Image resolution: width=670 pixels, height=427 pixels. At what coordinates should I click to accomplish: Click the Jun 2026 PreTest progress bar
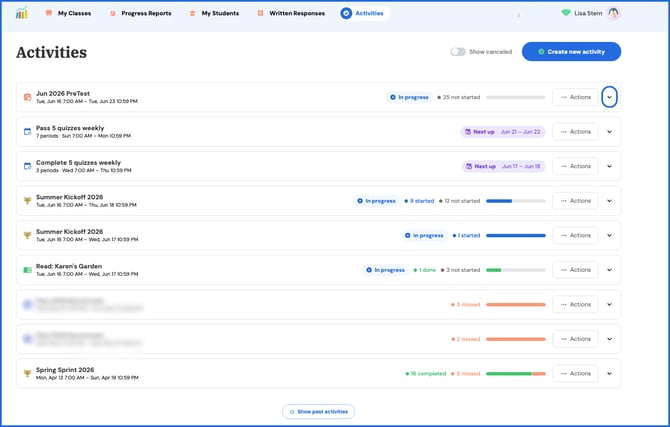(x=516, y=97)
